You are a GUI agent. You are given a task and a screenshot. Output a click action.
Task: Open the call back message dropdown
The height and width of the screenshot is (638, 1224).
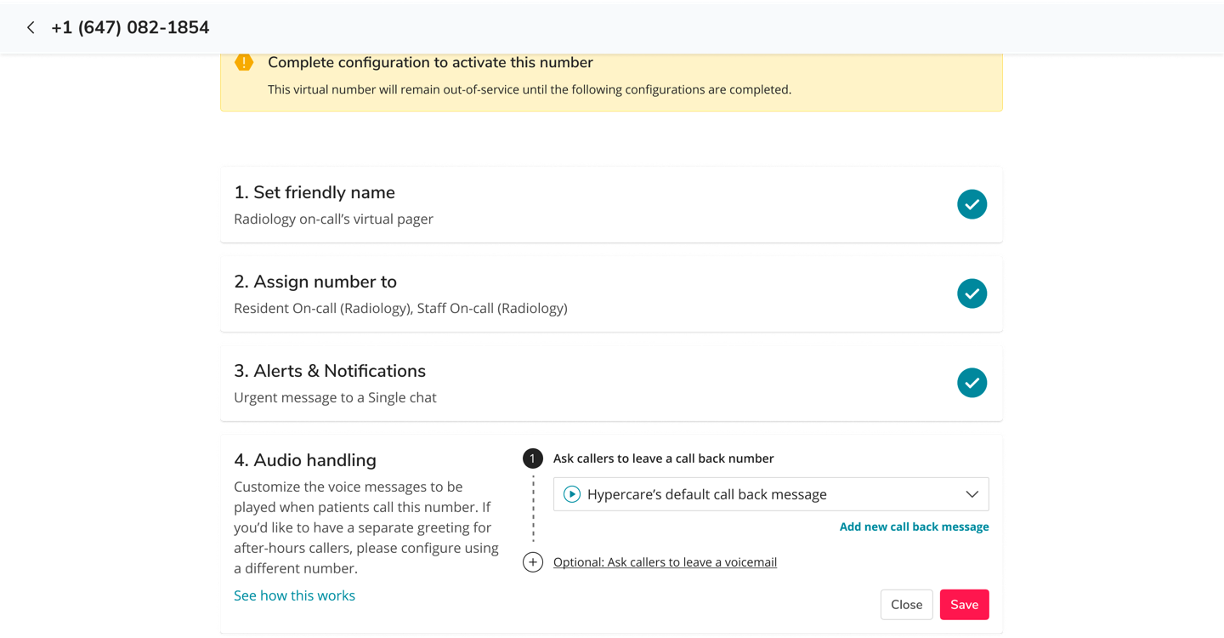point(770,493)
